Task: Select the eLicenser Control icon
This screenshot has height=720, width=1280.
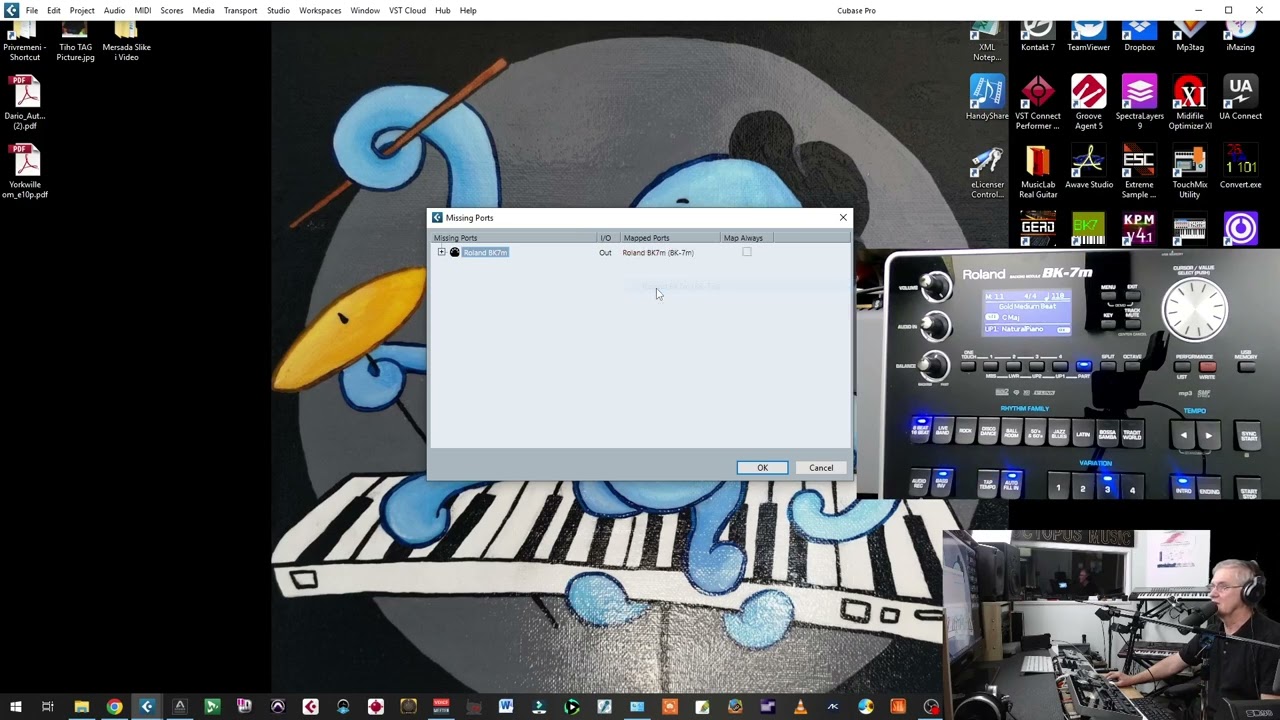Action: tap(987, 172)
